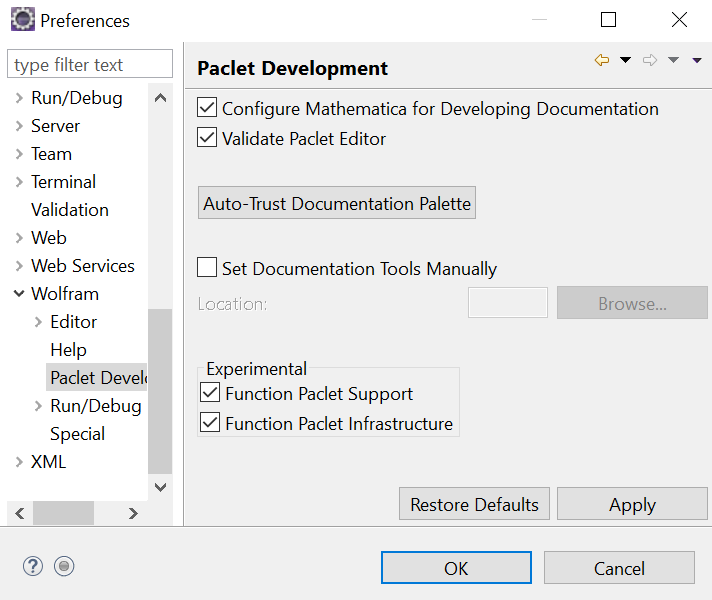The height and width of the screenshot is (600, 712).
Task: Select Paclet Development tree item
Action: (97, 378)
